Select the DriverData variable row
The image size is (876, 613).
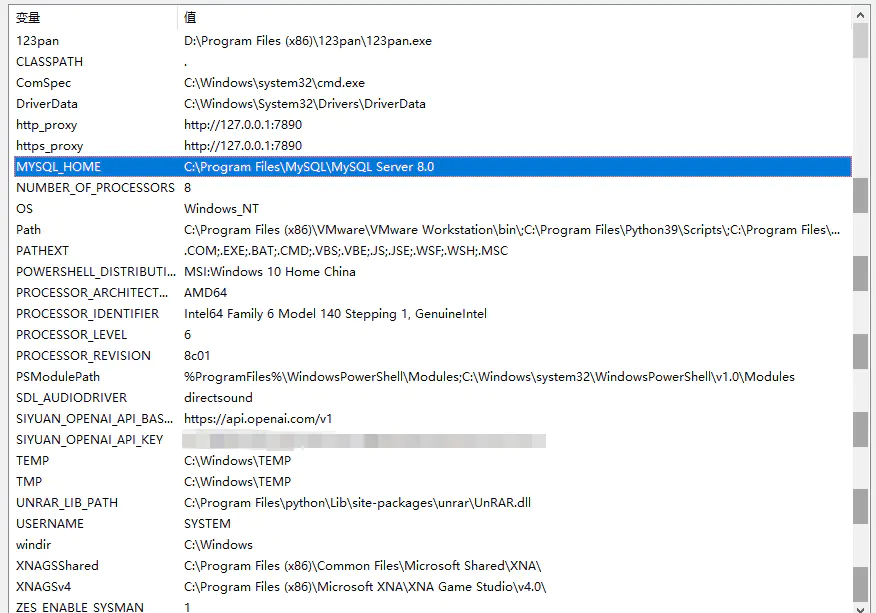(x=432, y=104)
